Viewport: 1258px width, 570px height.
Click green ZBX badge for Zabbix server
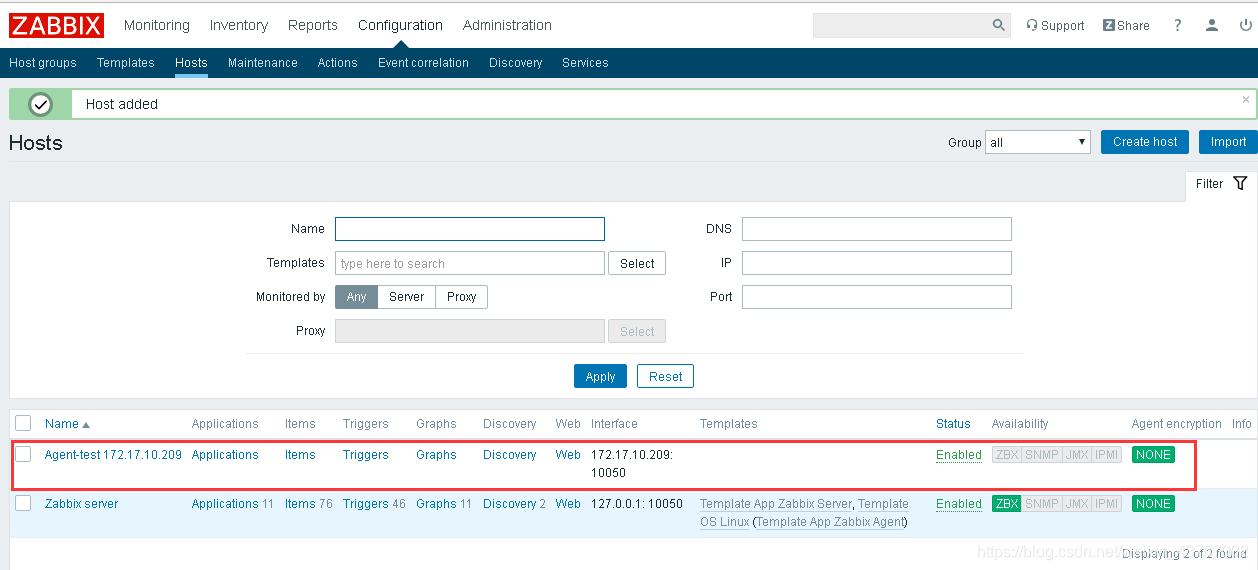[x=1007, y=504]
